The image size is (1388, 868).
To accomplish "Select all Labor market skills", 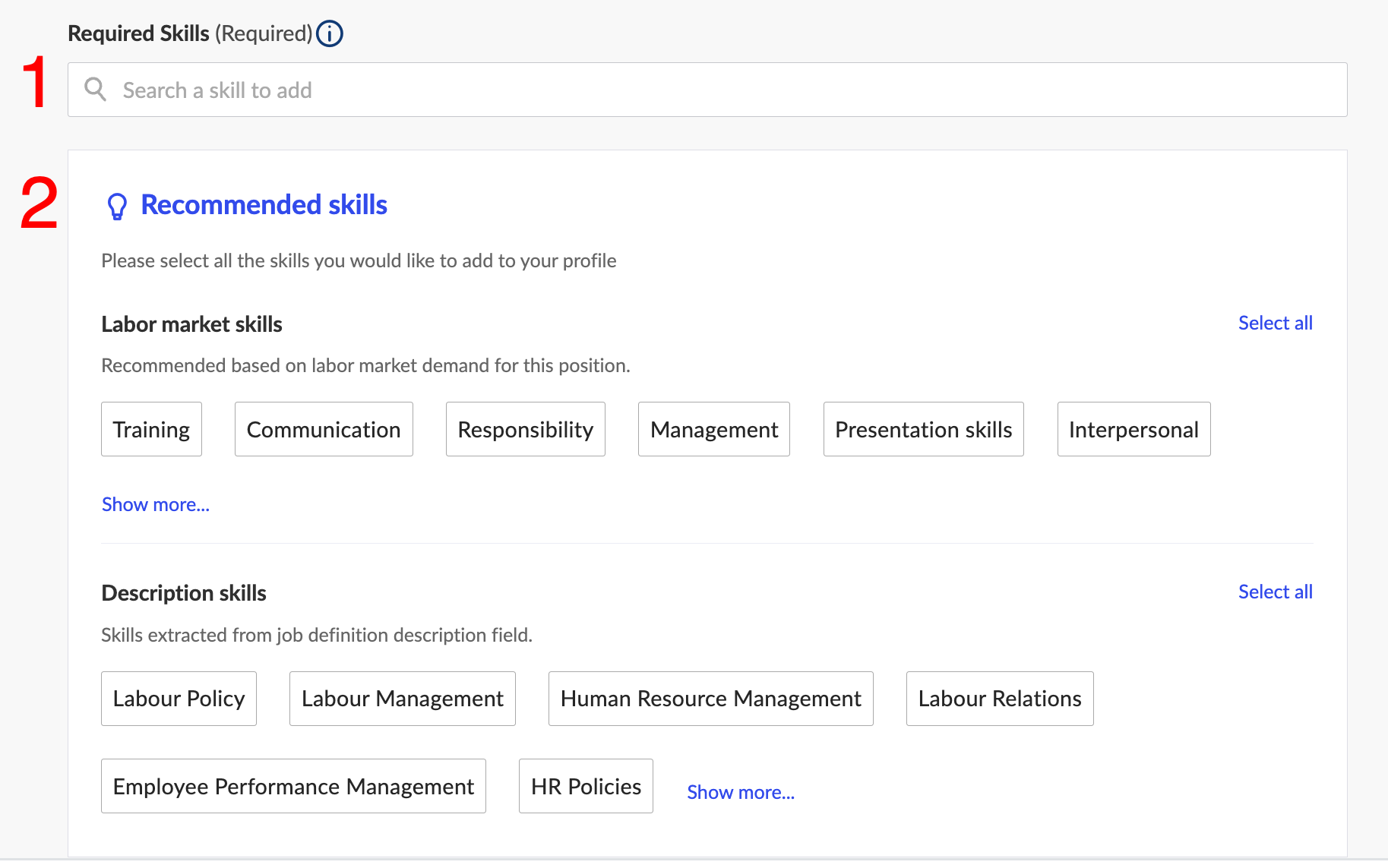I will pyautogui.click(x=1276, y=323).
